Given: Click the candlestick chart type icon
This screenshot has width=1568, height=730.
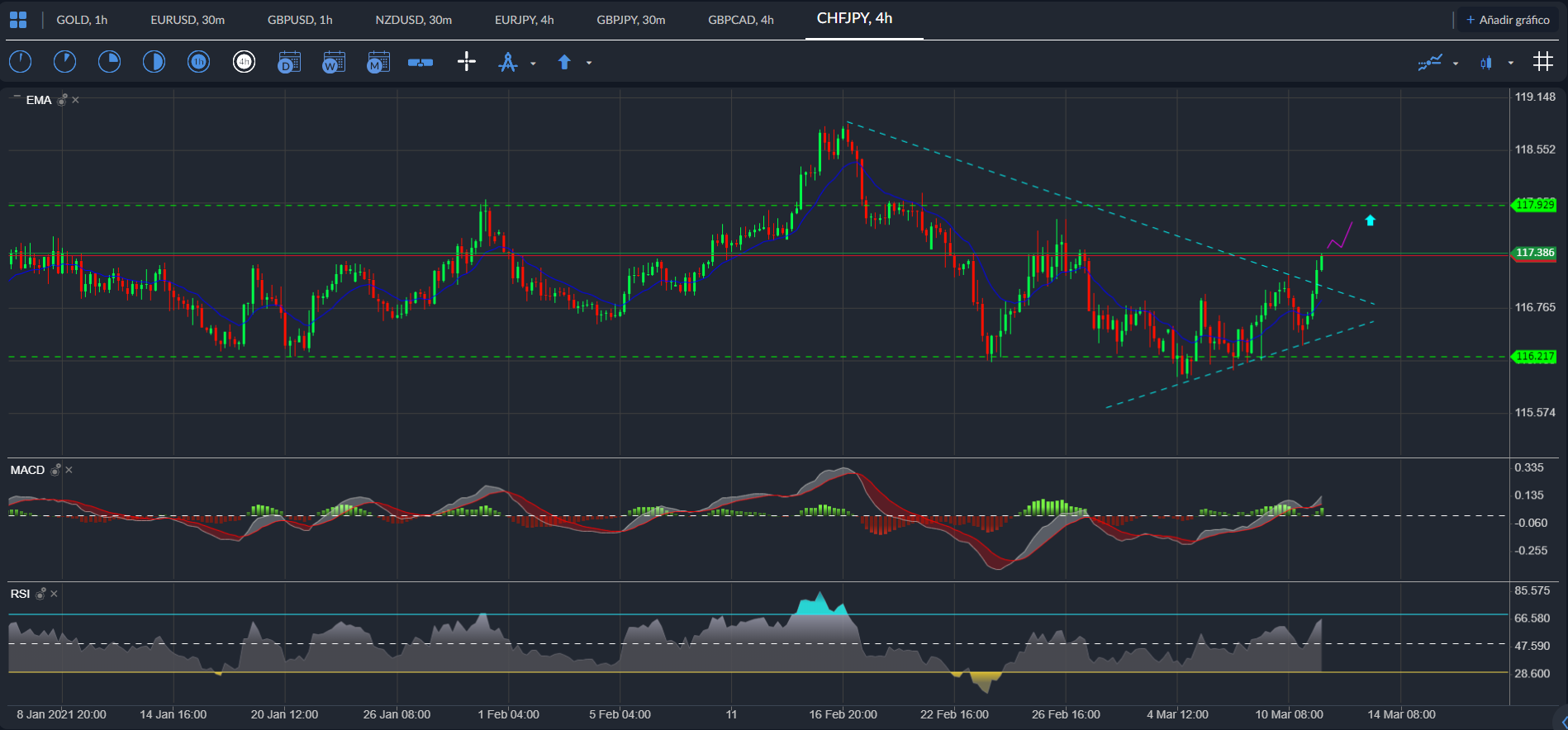Looking at the screenshot, I should [1486, 63].
